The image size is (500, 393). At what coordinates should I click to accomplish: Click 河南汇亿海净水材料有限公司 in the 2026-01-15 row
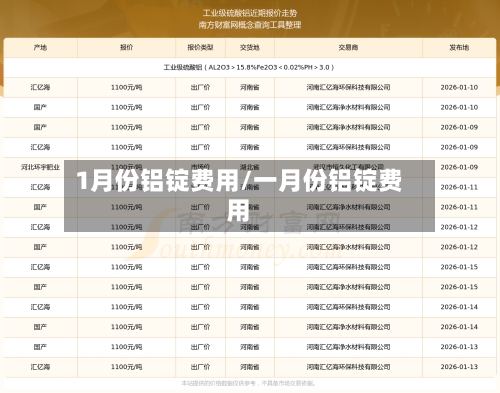pyautogui.click(x=348, y=287)
